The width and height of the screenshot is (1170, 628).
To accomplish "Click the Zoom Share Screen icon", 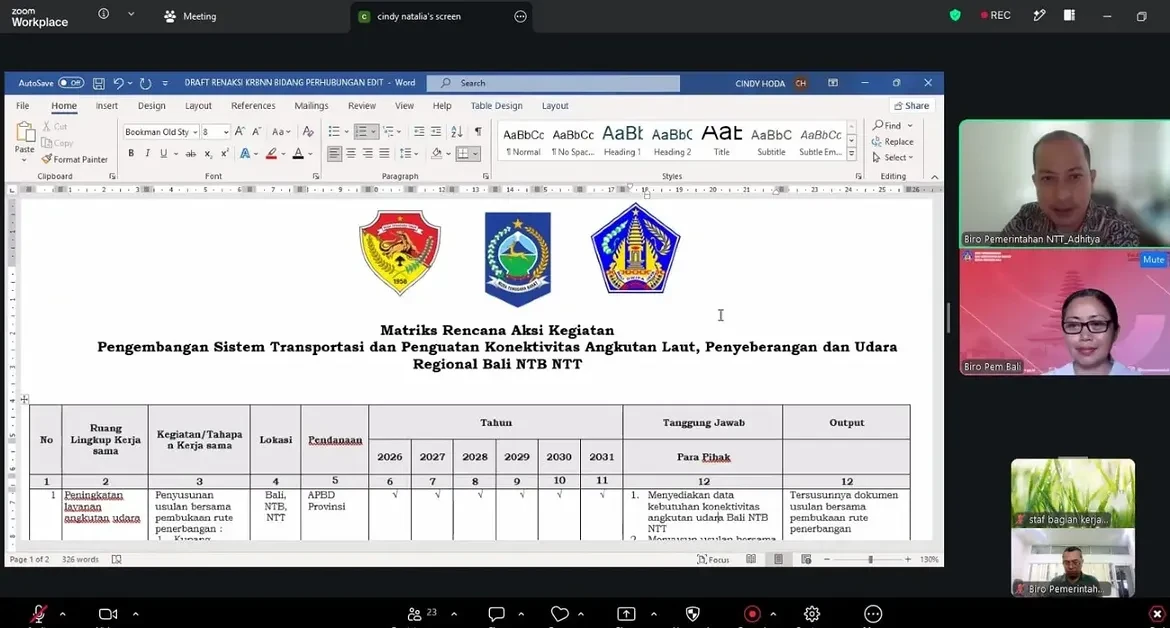I will [626, 614].
